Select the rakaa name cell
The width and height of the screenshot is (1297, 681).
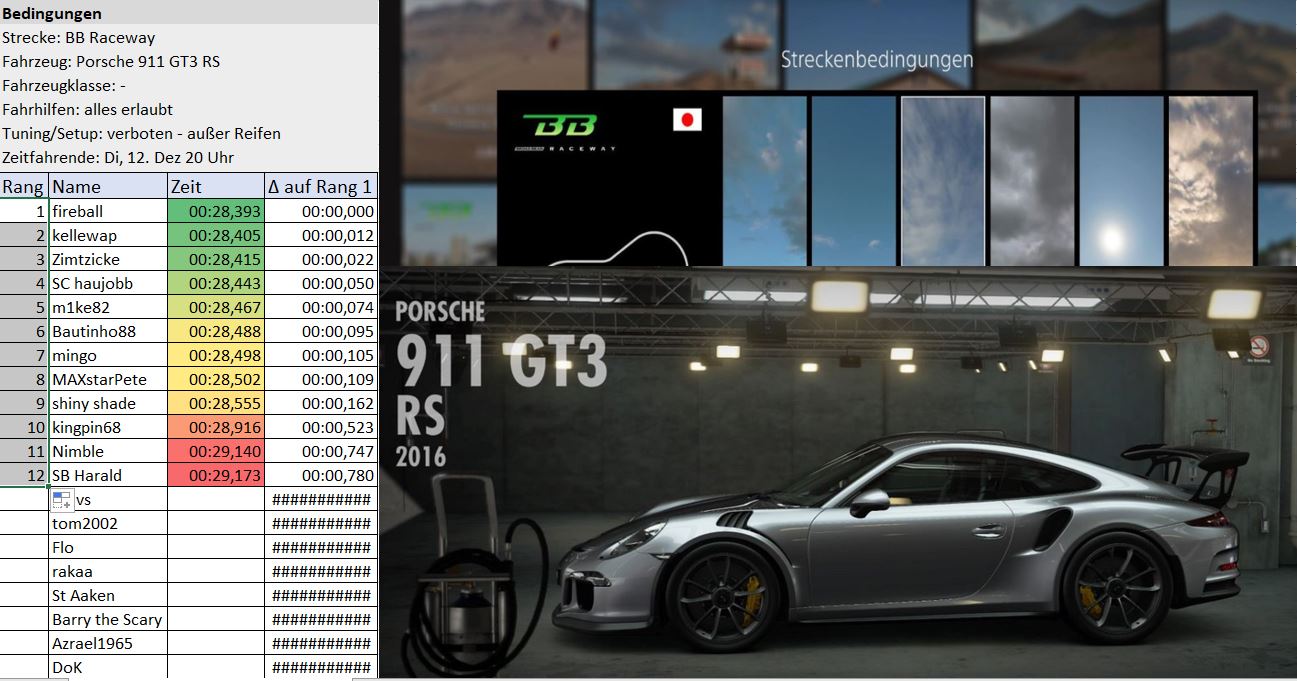tap(108, 571)
